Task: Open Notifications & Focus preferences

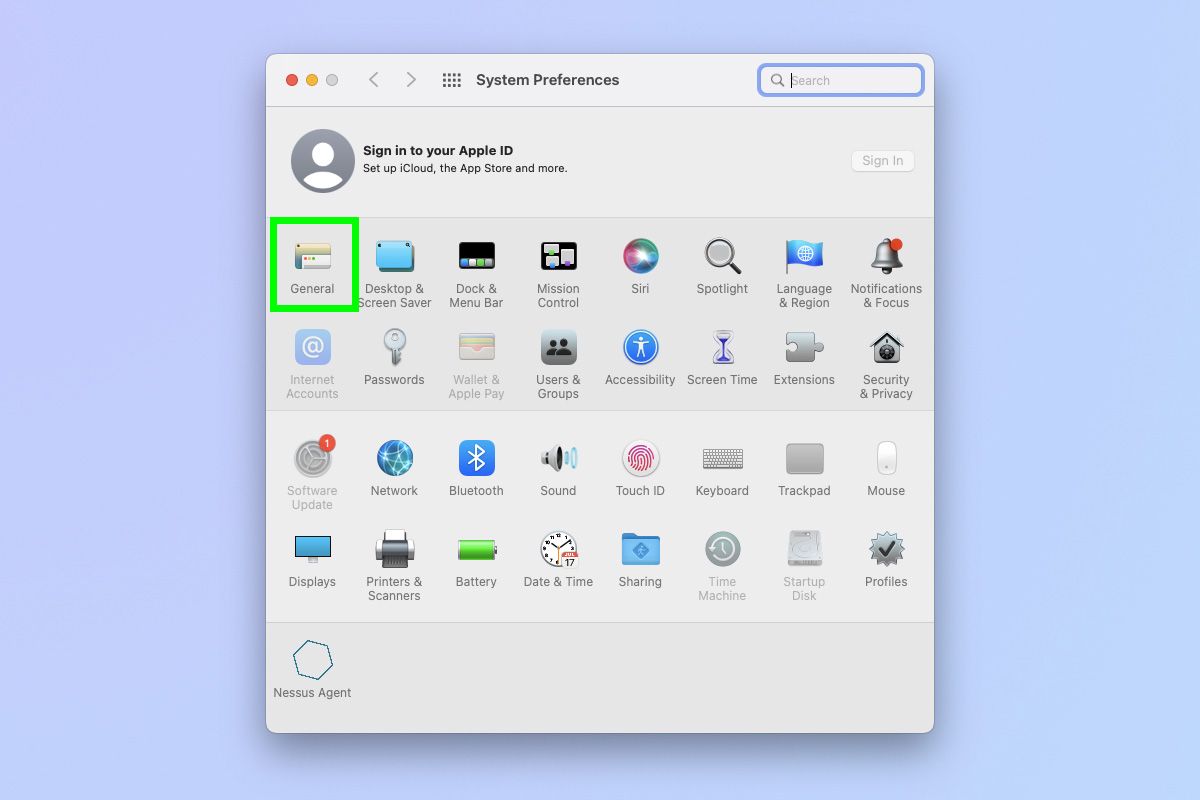Action: 886,258
